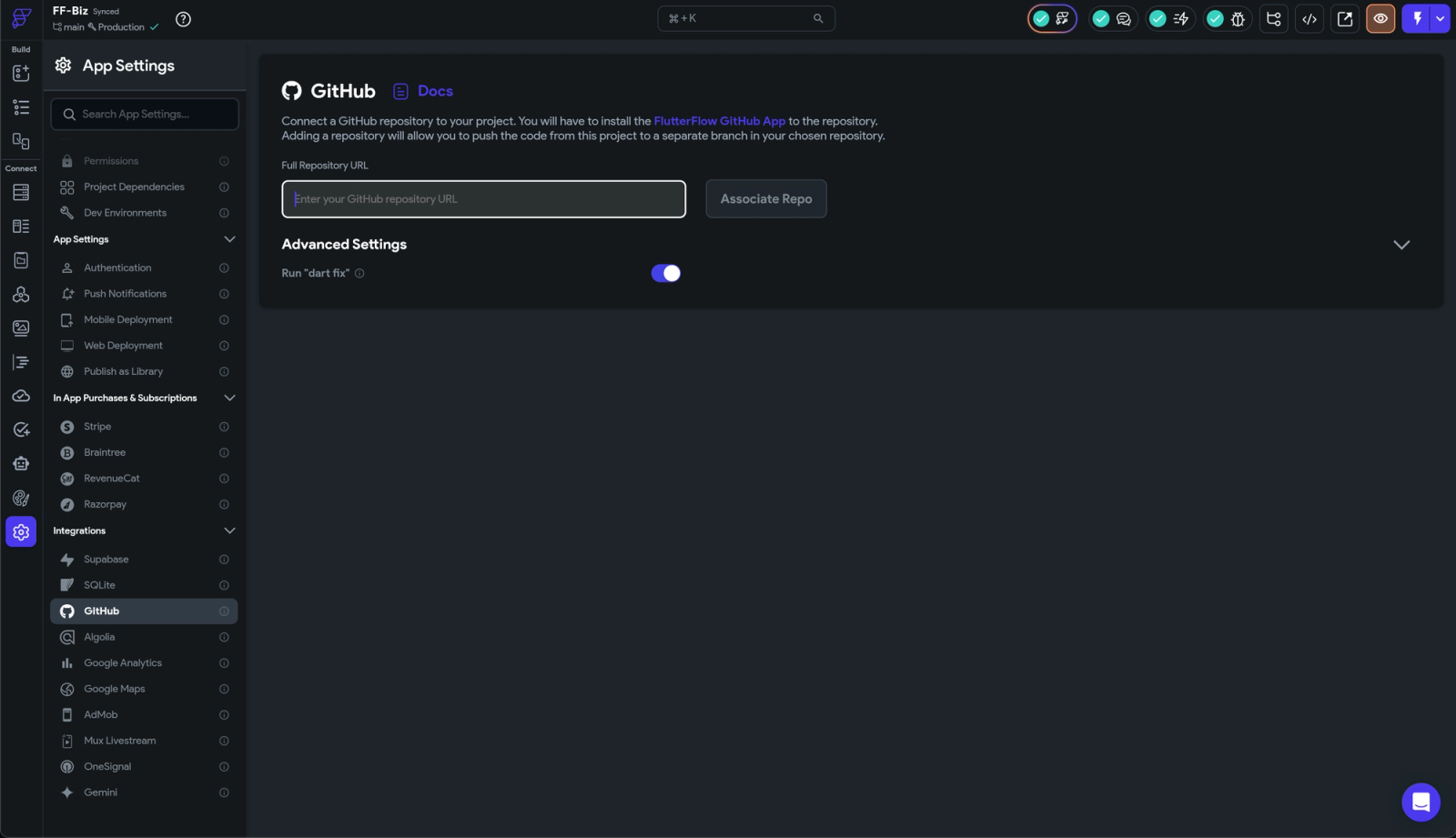Open Google Analytics integration
The height and width of the screenshot is (838, 1456).
(x=144, y=663)
